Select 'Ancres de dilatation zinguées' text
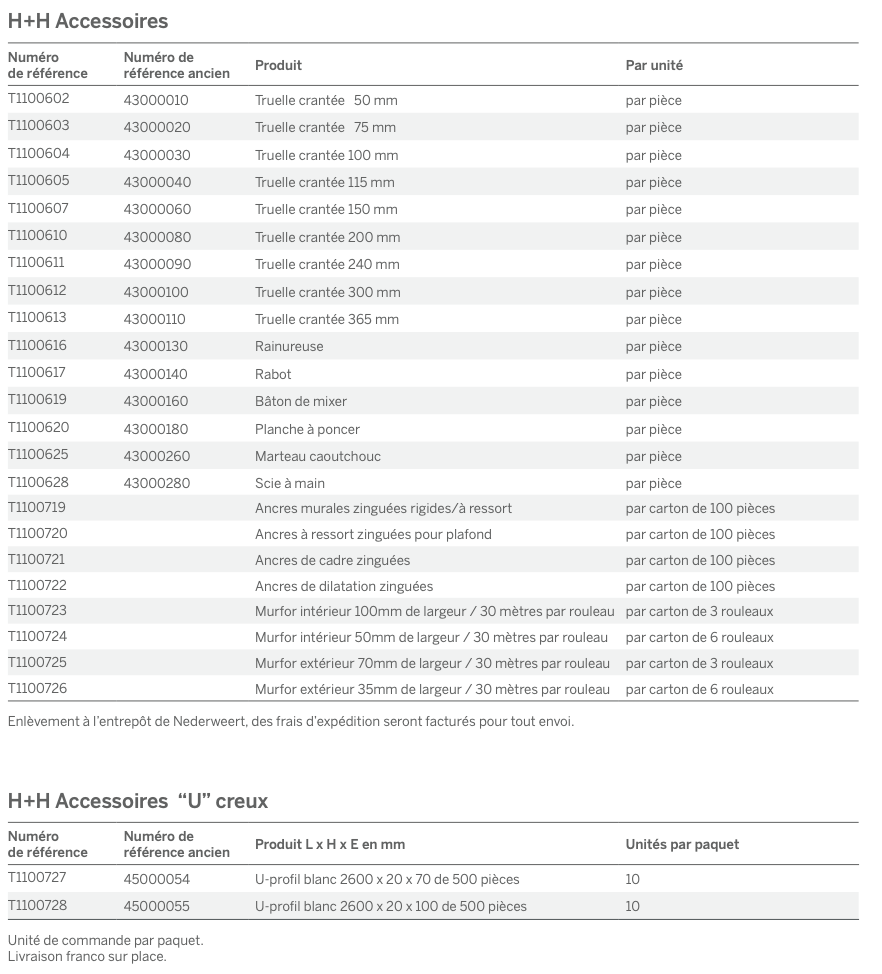The image size is (882, 974). (344, 586)
